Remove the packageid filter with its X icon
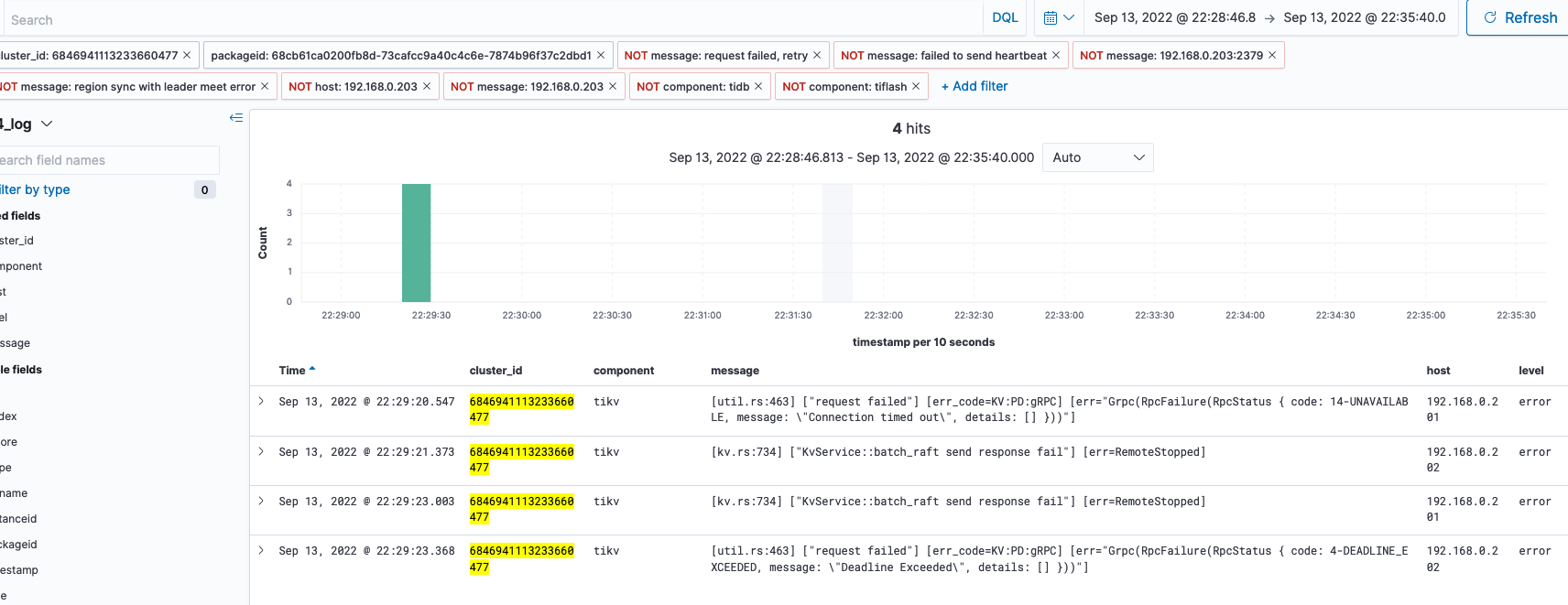This screenshot has height=605, width=1568. coord(601,56)
